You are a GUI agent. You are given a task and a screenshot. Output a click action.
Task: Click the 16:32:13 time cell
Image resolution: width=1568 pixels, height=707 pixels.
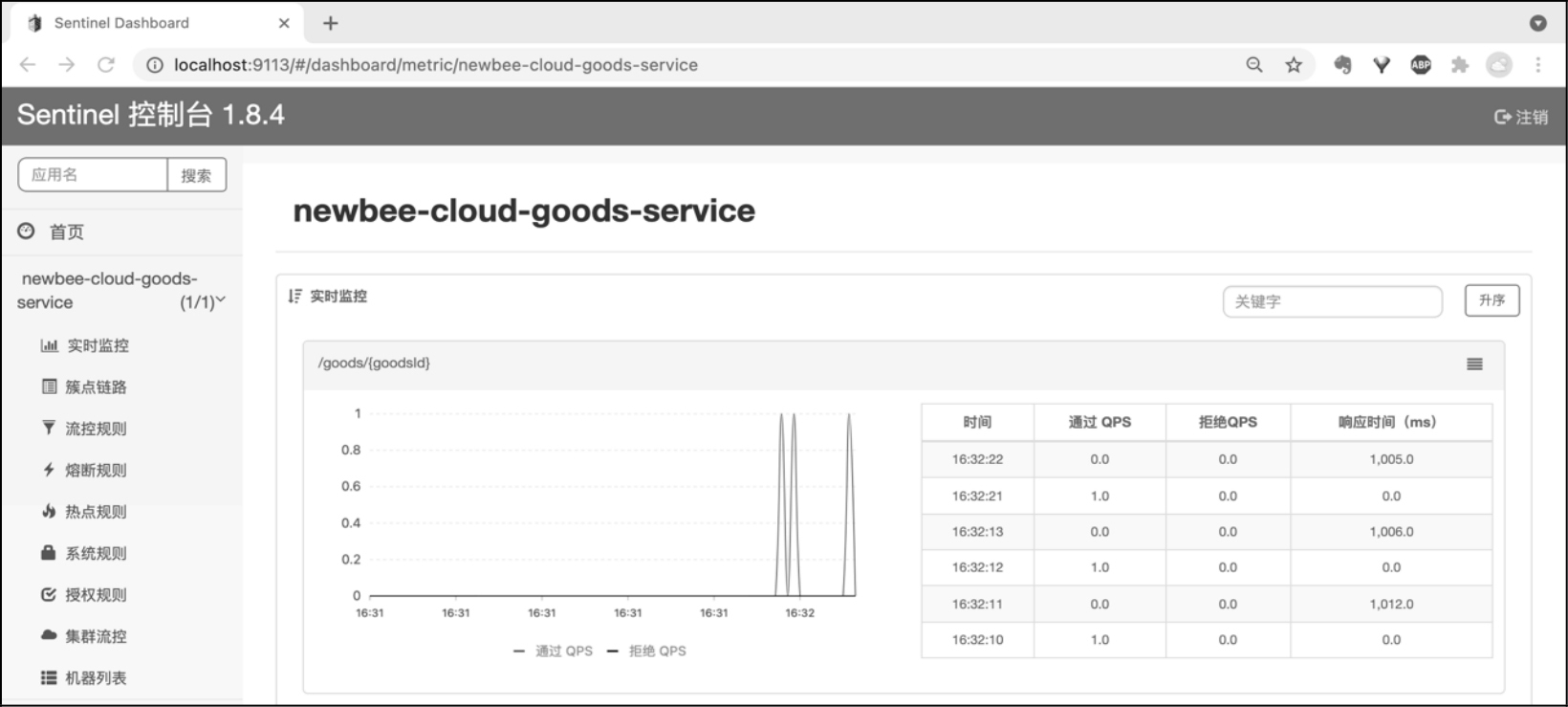point(977,532)
